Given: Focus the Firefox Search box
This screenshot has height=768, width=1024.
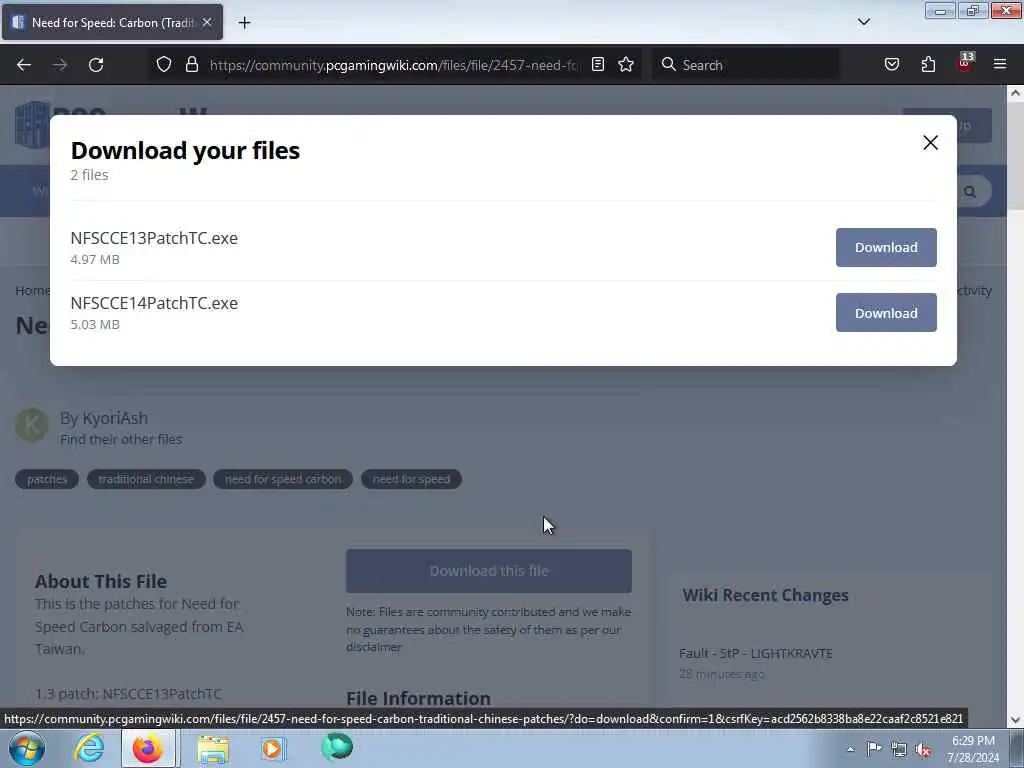Looking at the screenshot, I should [746, 65].
